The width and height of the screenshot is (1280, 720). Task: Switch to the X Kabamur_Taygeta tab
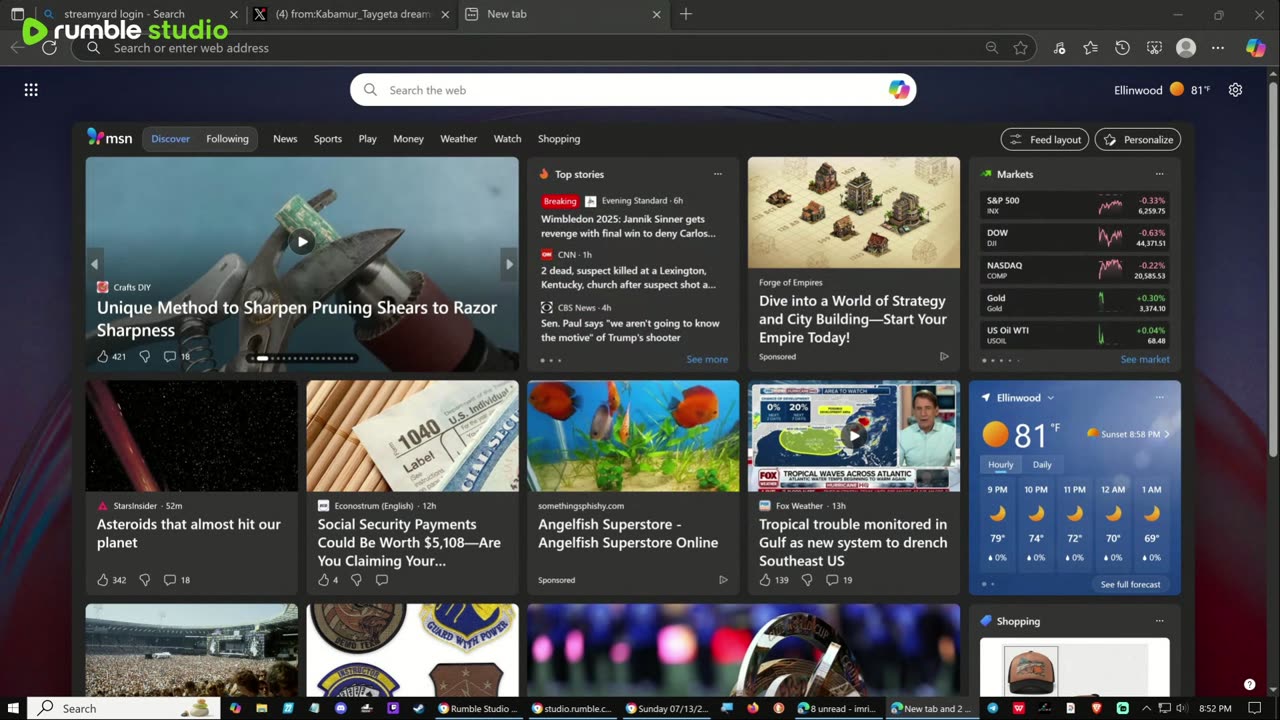[352, 14]
